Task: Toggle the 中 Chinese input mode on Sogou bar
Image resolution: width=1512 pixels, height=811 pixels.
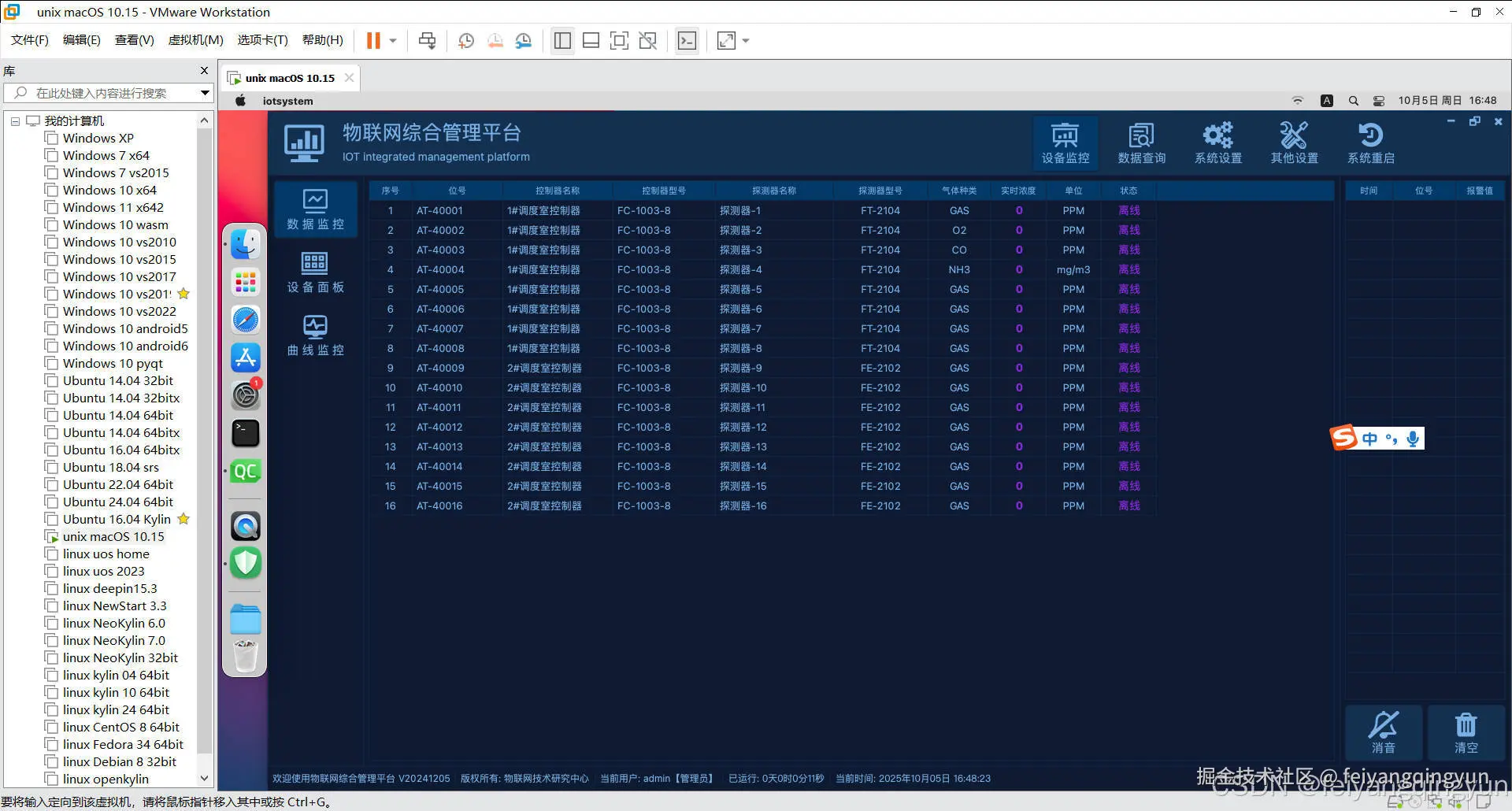Action: [1370, 439]
